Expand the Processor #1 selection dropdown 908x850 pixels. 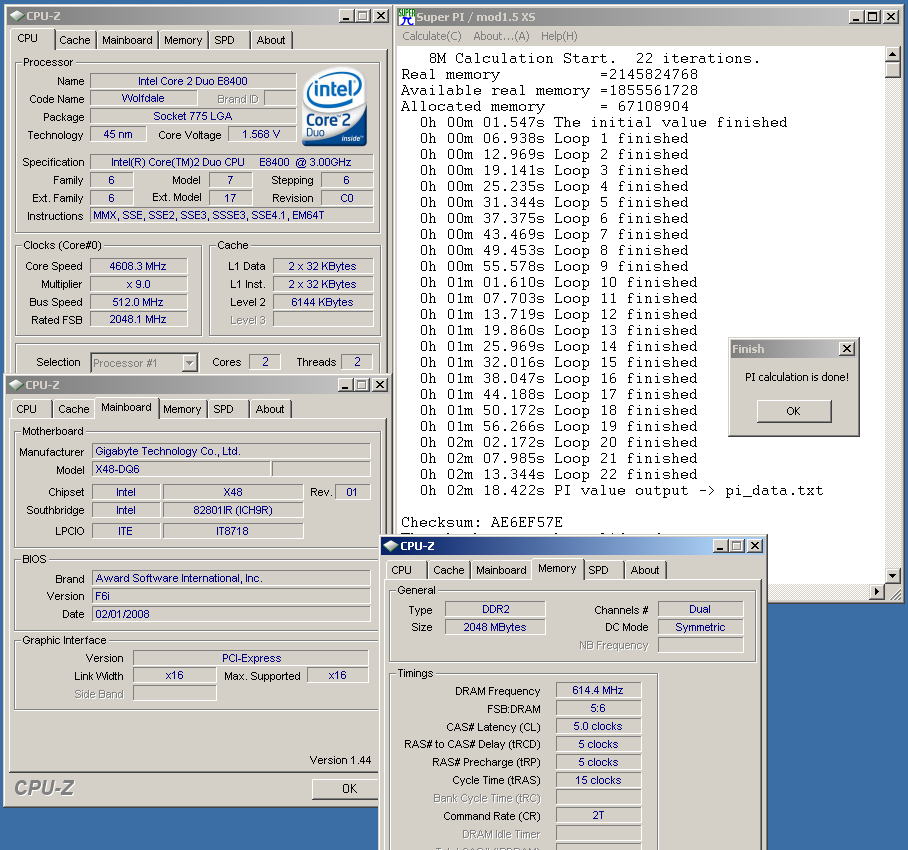pyautogui.click(x=189, y=363)
